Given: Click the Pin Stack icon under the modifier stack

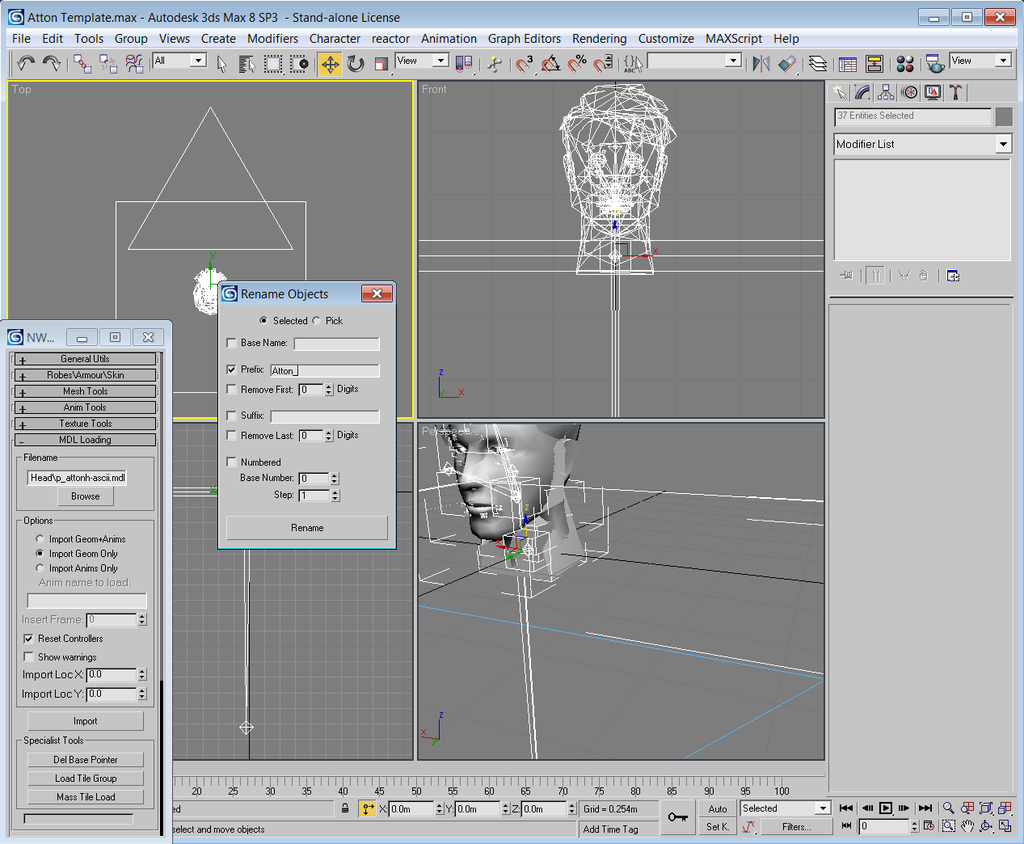Looking at the screenshot, I should click(846, 276).
